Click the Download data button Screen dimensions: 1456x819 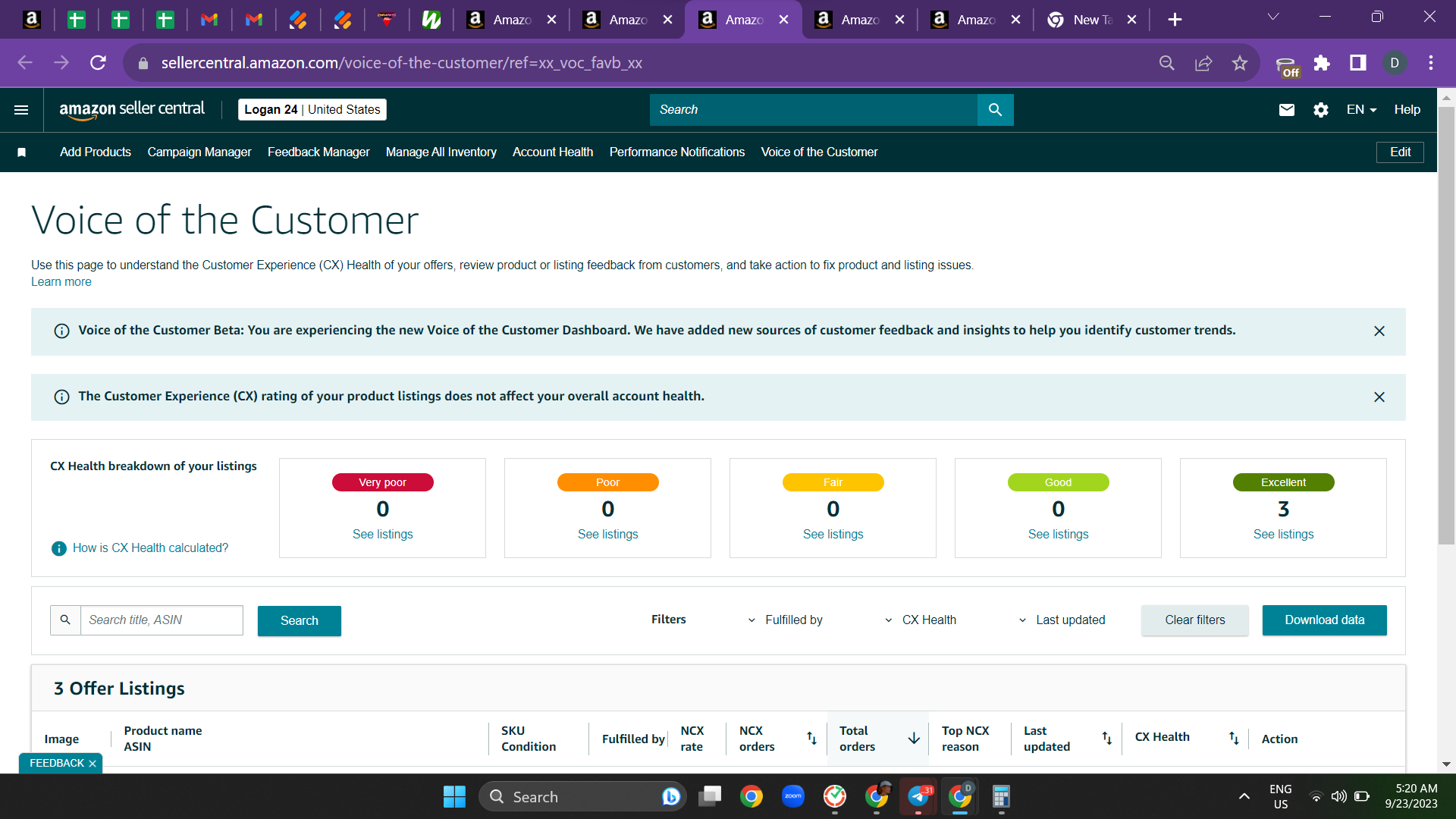coord(1325,620)
